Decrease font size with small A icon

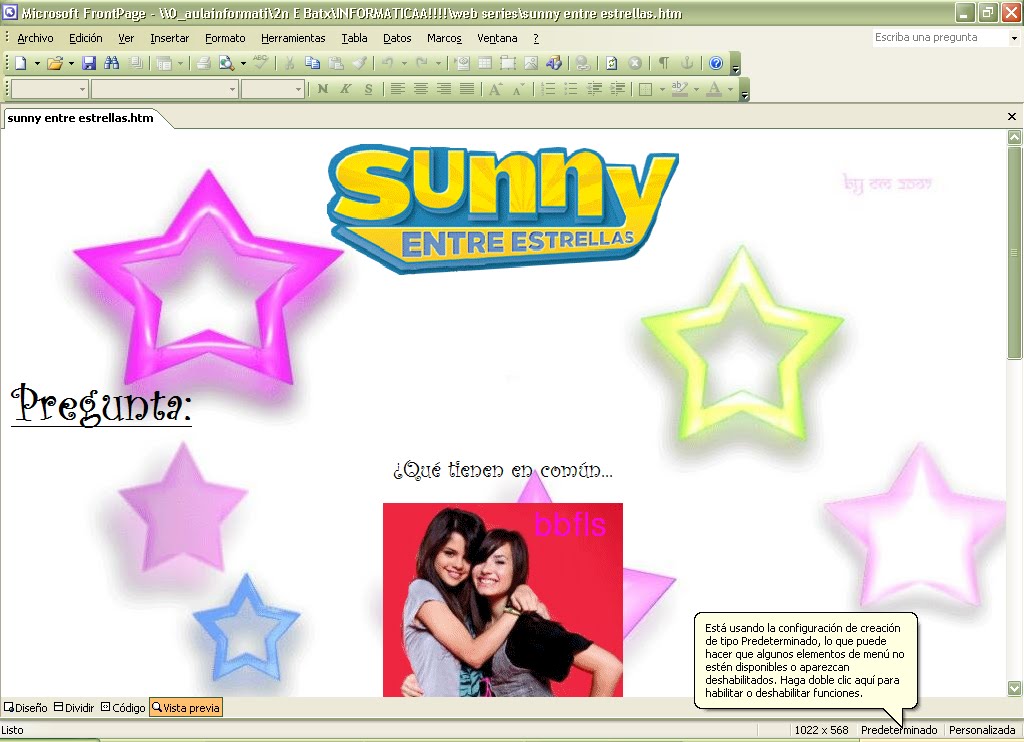tap(519, 89)
